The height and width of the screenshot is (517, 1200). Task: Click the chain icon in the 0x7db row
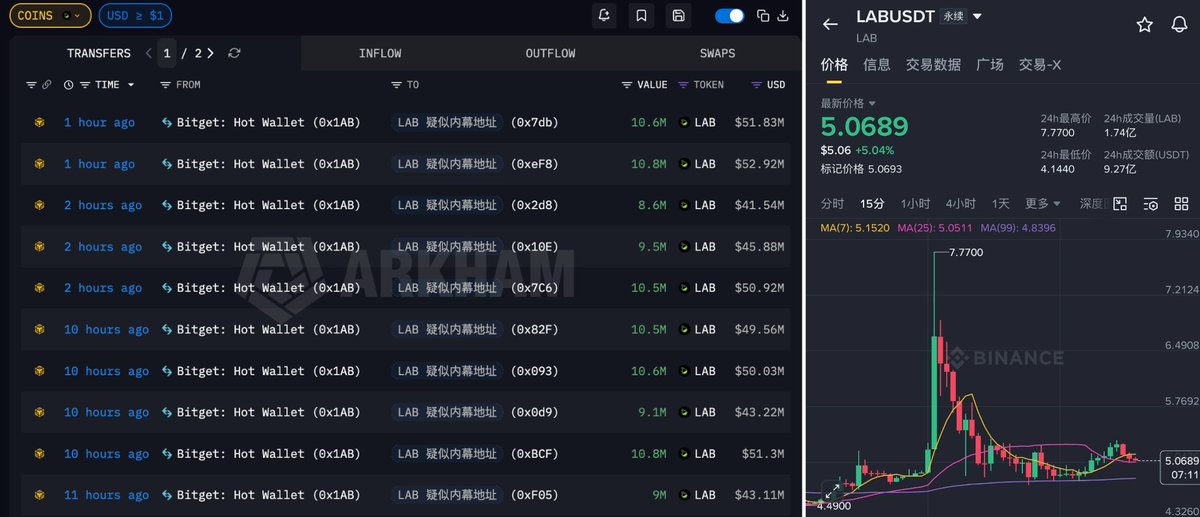tap(40, 122)
